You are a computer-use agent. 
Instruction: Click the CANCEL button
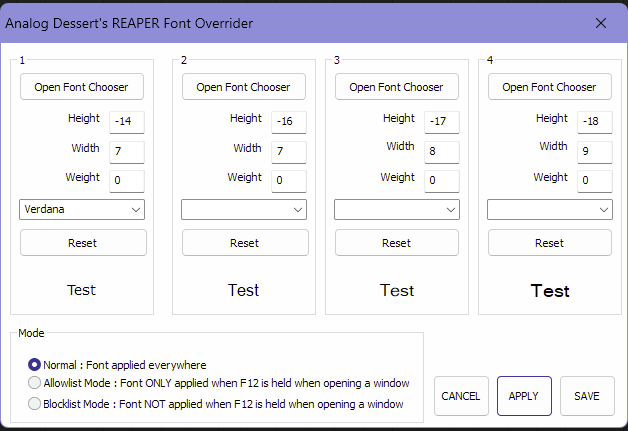(461, 396)
